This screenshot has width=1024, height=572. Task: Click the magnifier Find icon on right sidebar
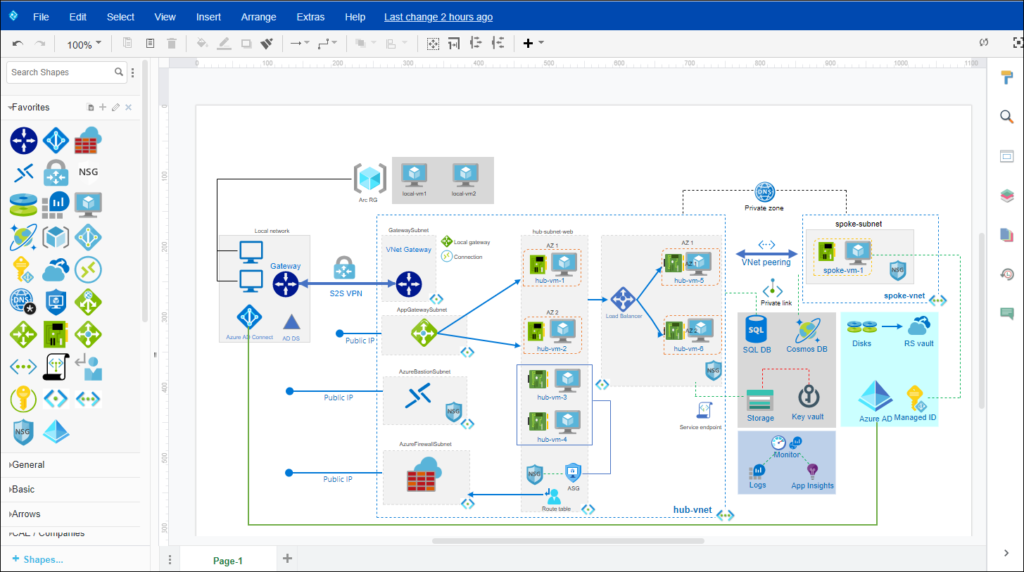(1006, 117)
